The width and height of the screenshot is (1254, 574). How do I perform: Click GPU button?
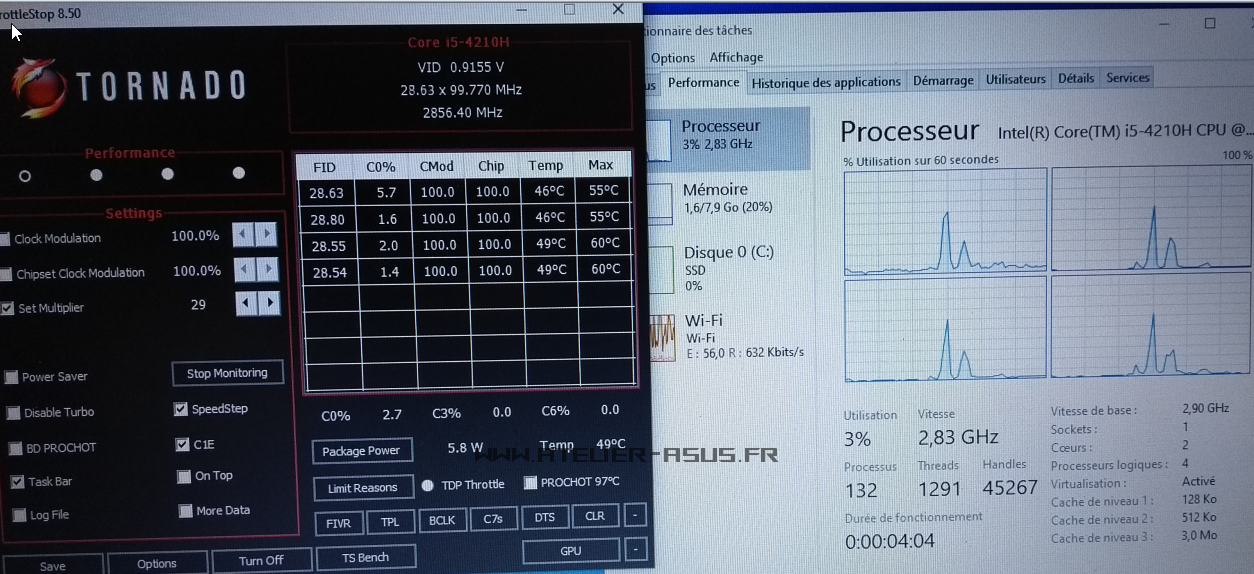(x=571, y=551)
